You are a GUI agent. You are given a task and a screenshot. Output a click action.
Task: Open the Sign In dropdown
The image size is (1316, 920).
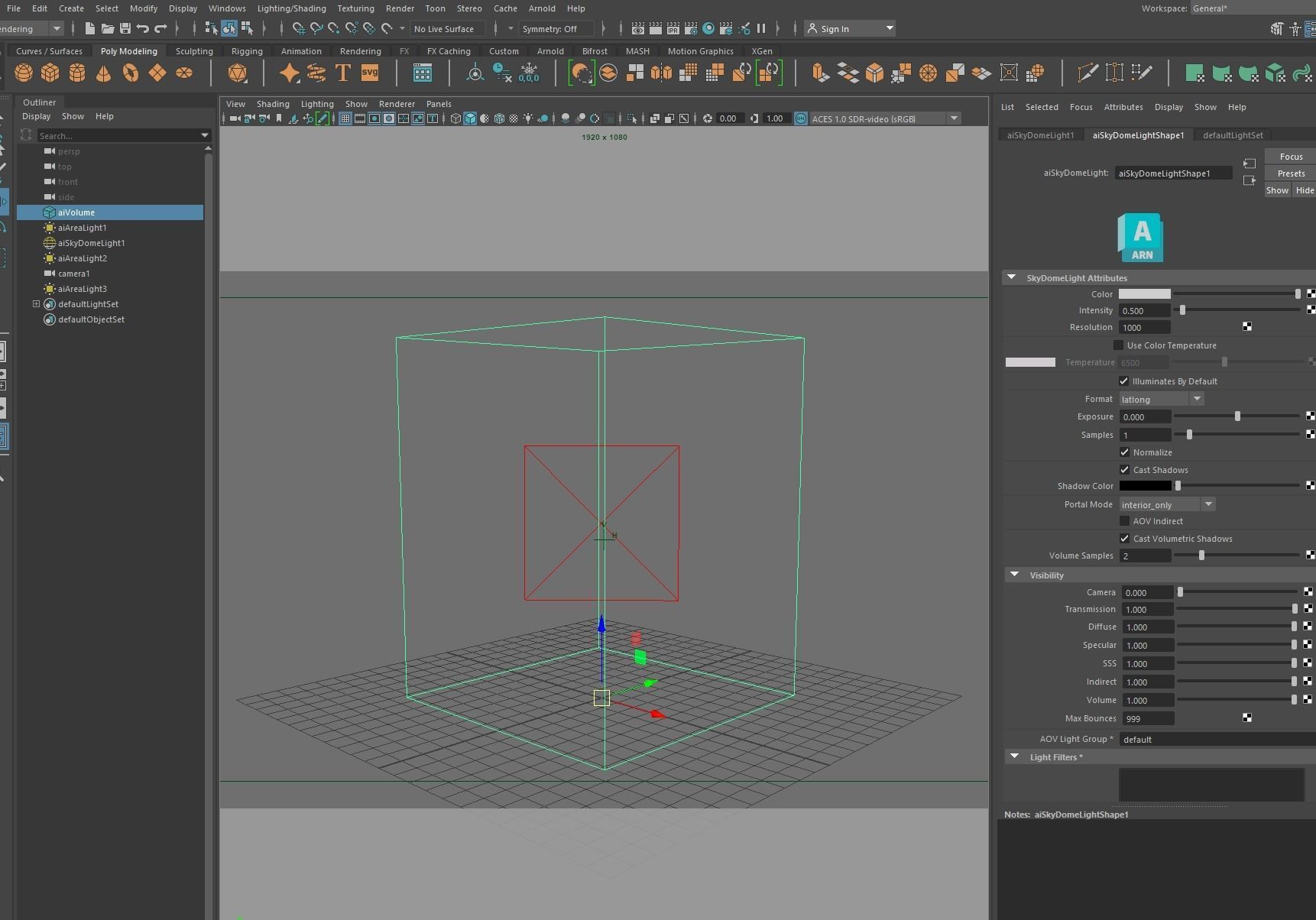pos(850,29)
